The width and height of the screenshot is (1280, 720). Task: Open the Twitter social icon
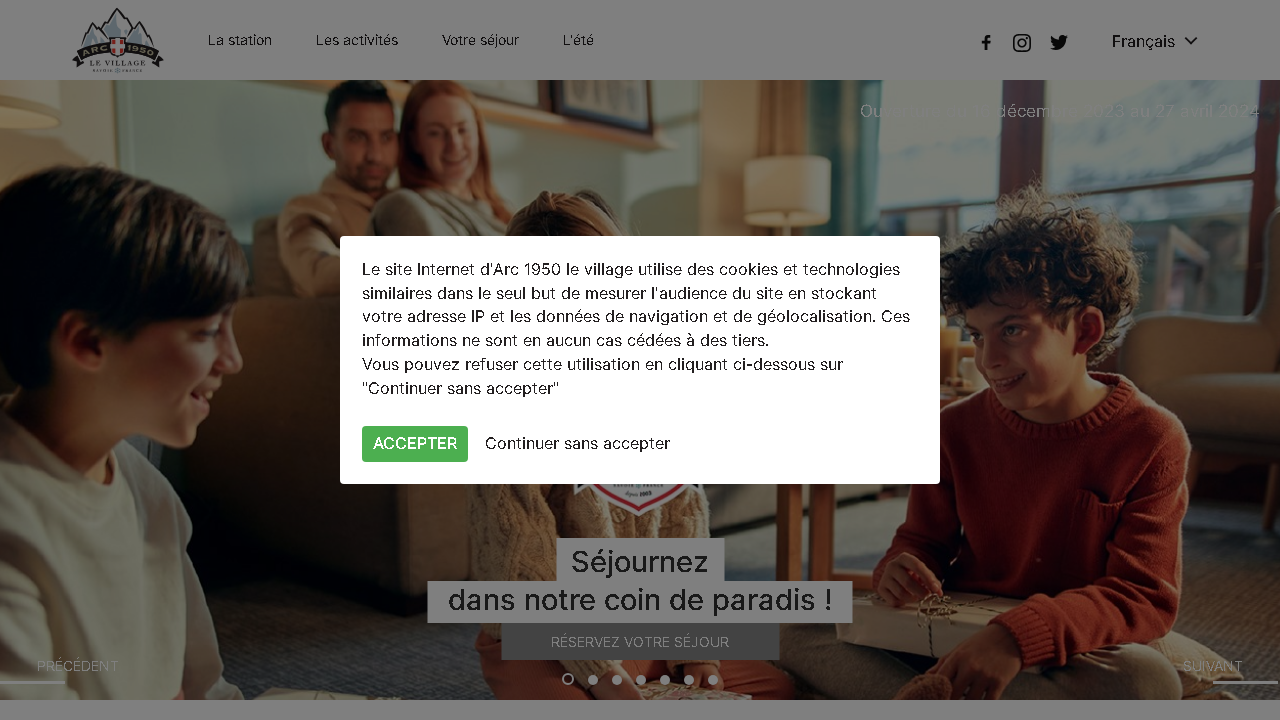(x=1059, y=42)
